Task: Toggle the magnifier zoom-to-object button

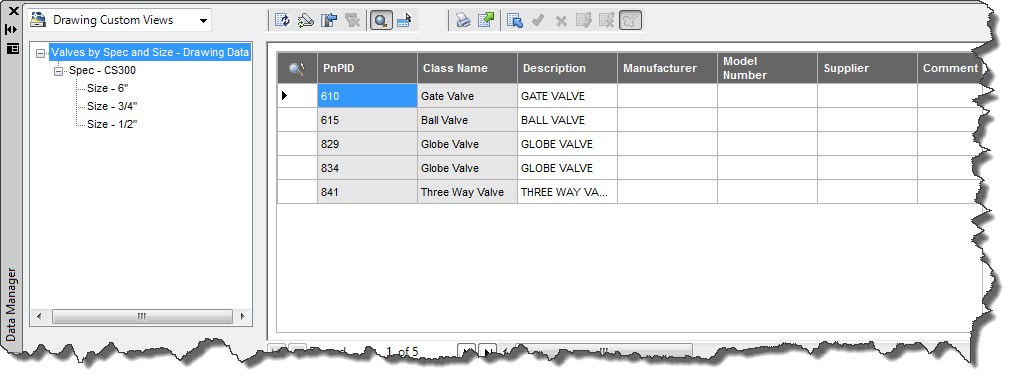Action: point(381,21)
